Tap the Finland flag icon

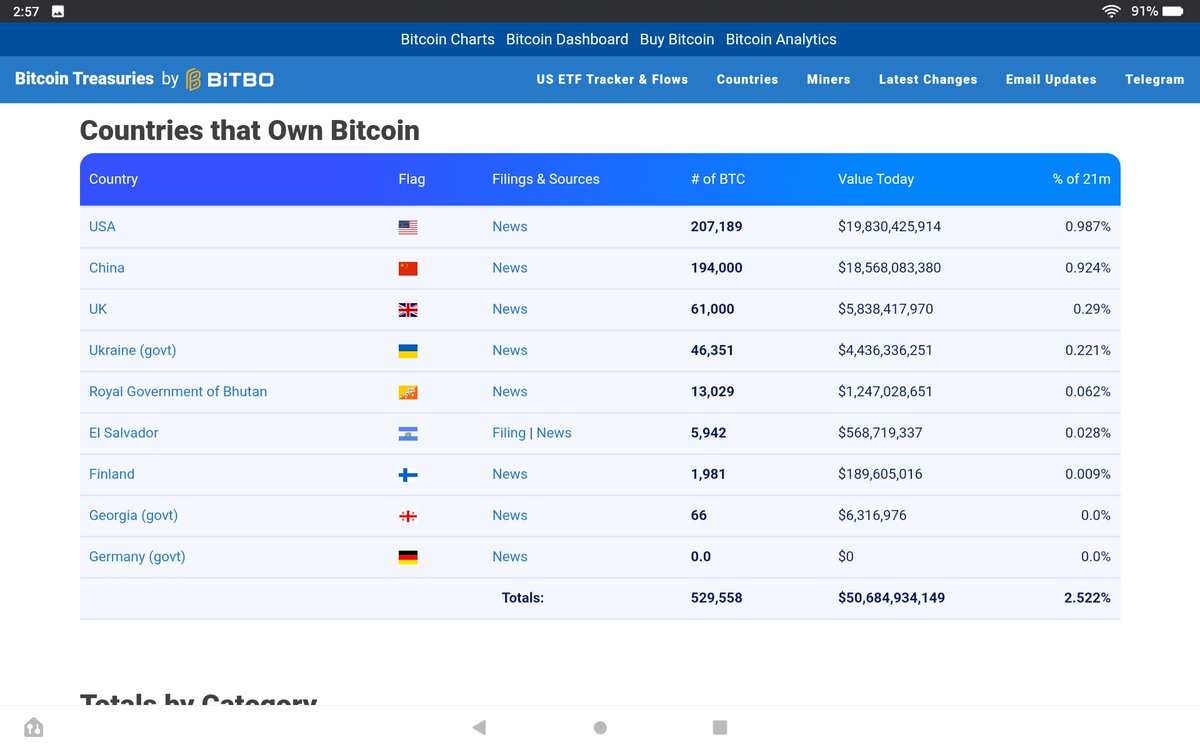pos(408,474)
